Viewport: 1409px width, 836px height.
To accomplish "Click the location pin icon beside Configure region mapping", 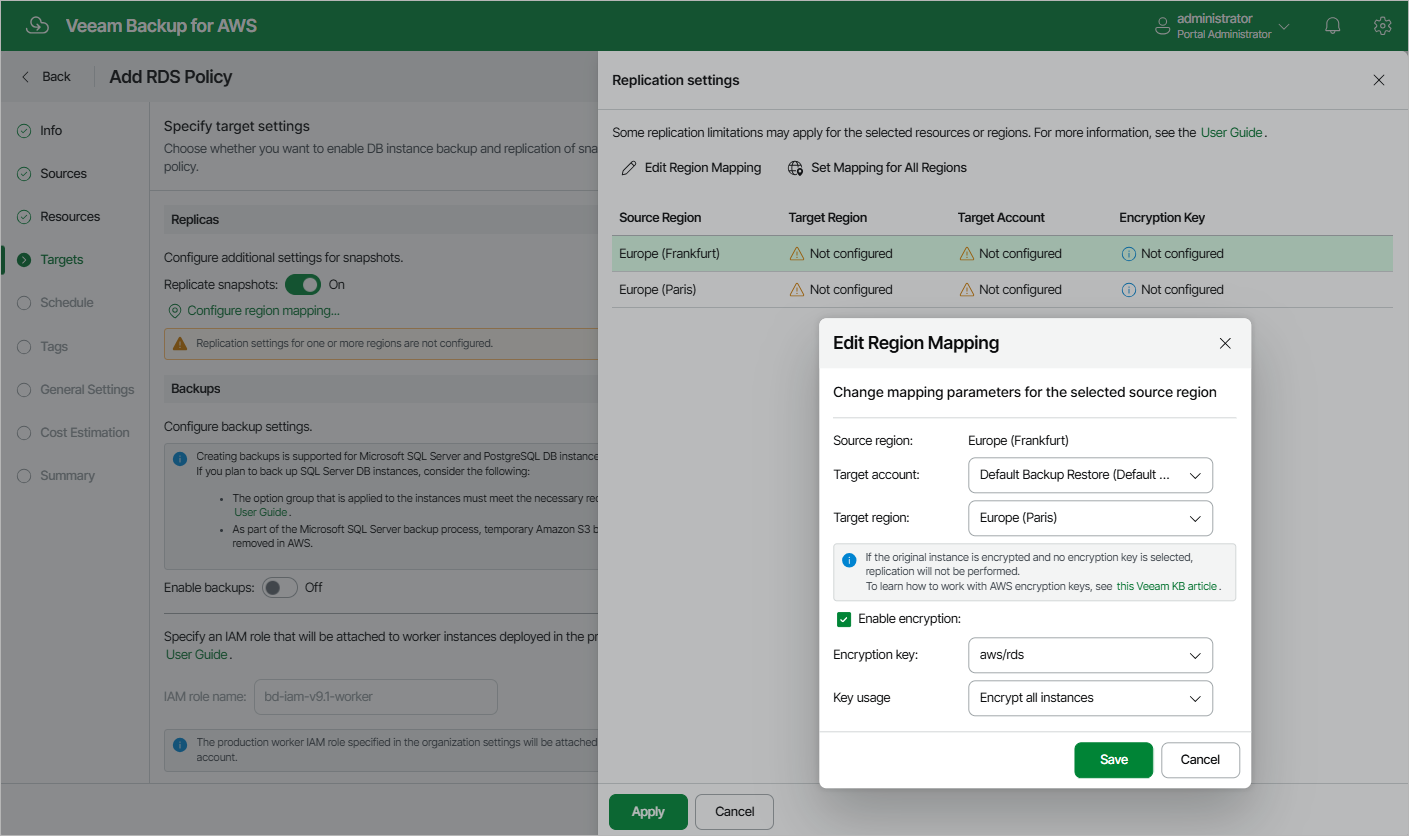I will pos(175,311).
